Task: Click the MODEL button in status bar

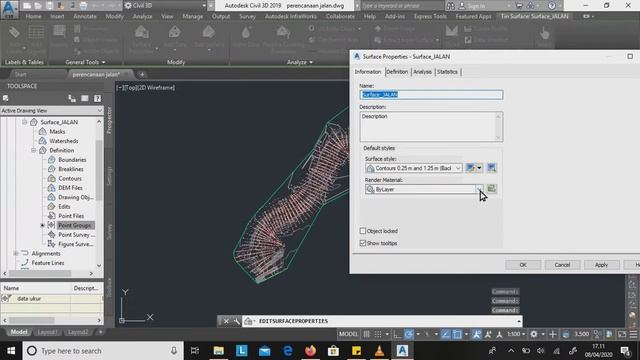Action: (348, 334)
